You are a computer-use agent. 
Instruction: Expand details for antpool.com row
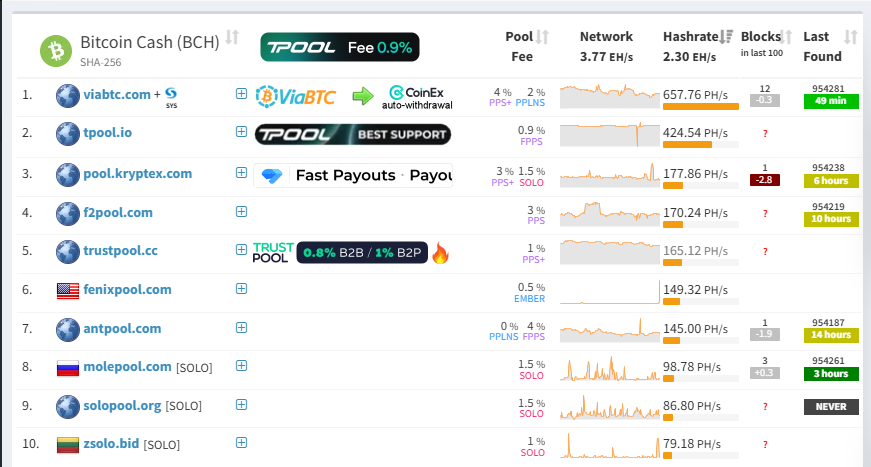click(241, 328)
